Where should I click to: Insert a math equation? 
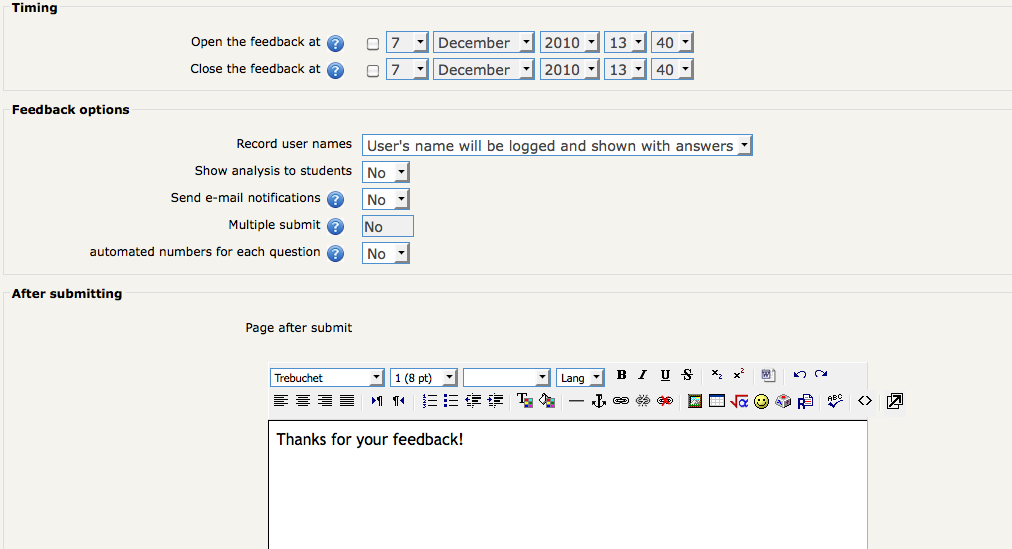click(x=739, y=401)
